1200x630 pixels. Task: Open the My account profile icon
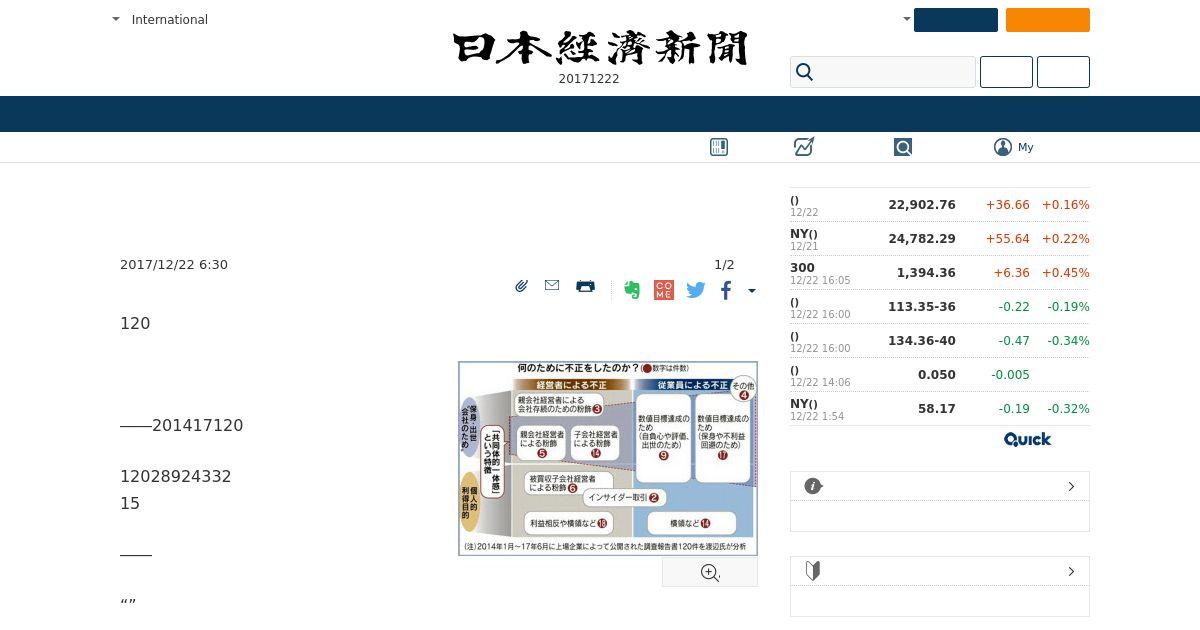[1003, 147]
